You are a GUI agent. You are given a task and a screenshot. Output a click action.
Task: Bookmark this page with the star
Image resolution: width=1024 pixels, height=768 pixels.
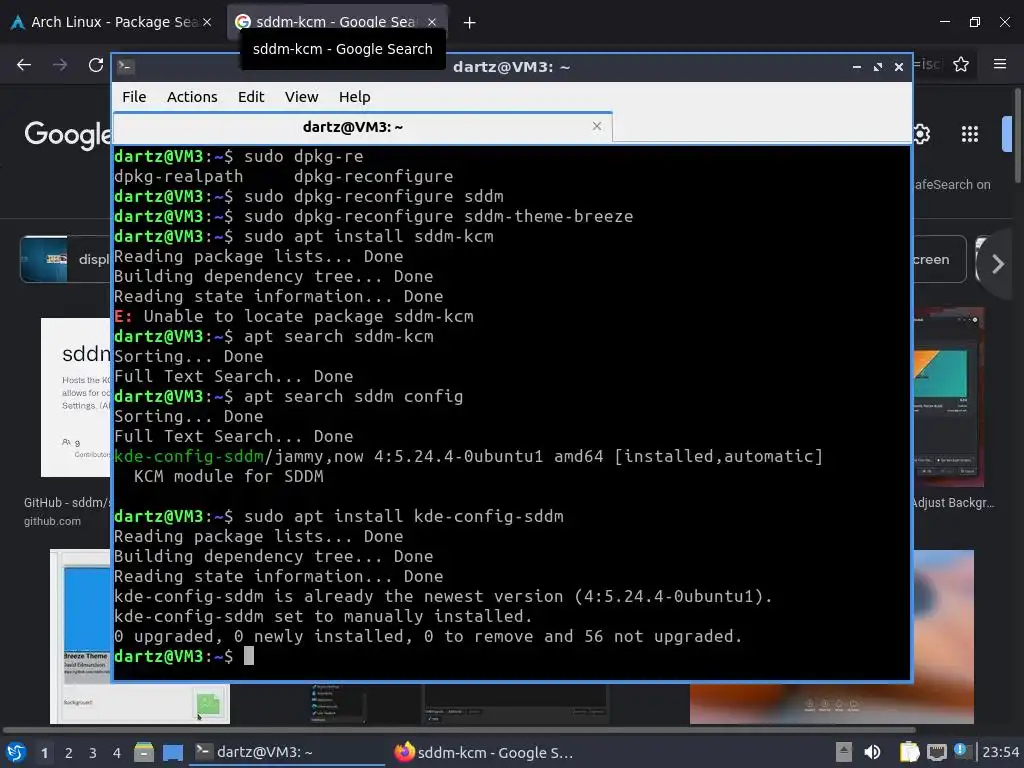tap(961, 64)
